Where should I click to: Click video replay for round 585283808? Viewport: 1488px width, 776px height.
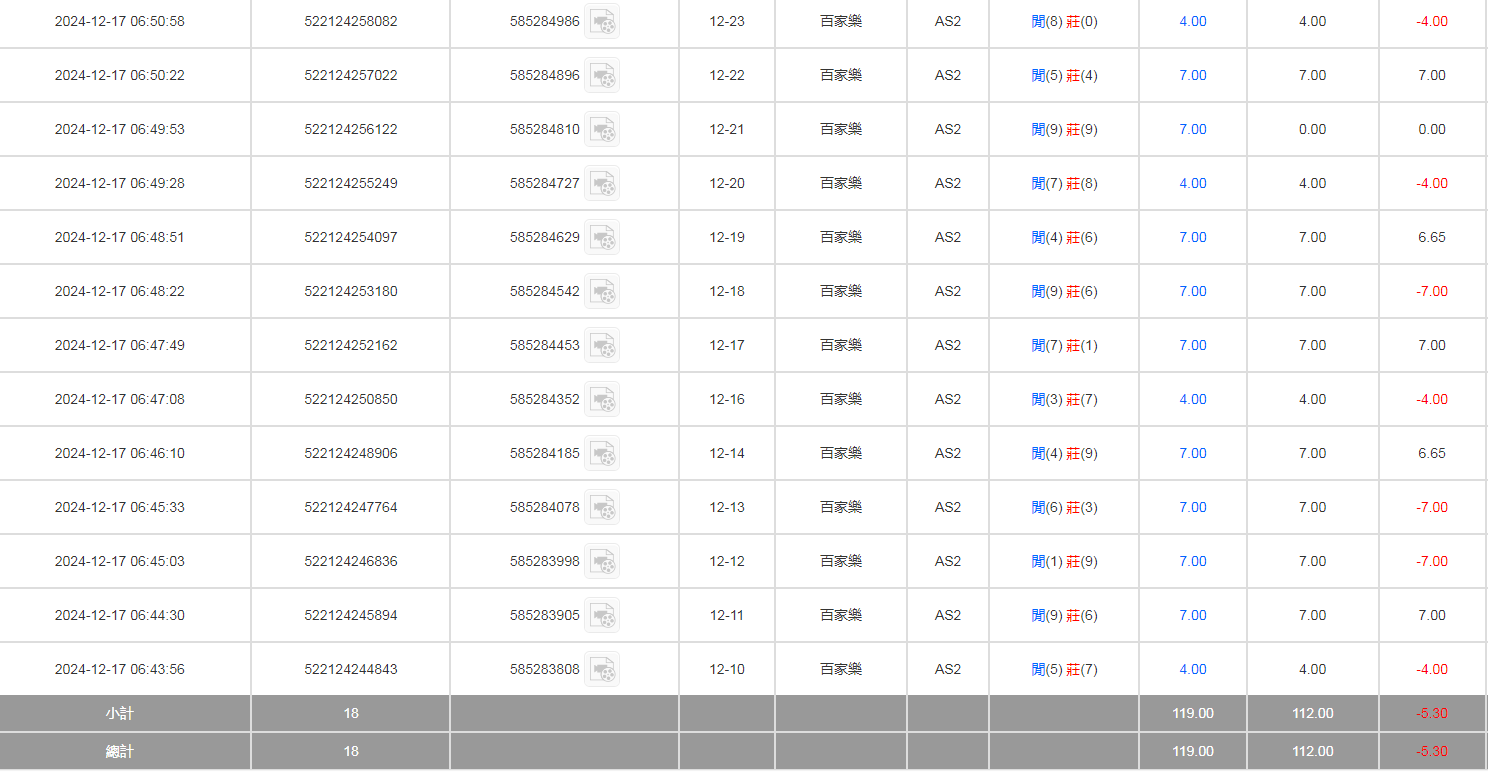[x=602, y=669]
